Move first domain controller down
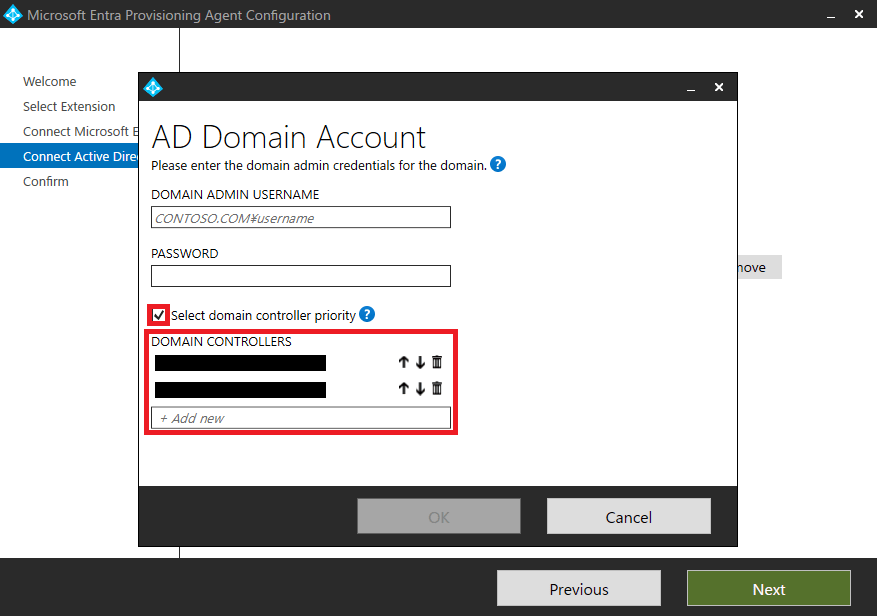Viewport: 877px width, 616px height. click(x=420, y=362)
